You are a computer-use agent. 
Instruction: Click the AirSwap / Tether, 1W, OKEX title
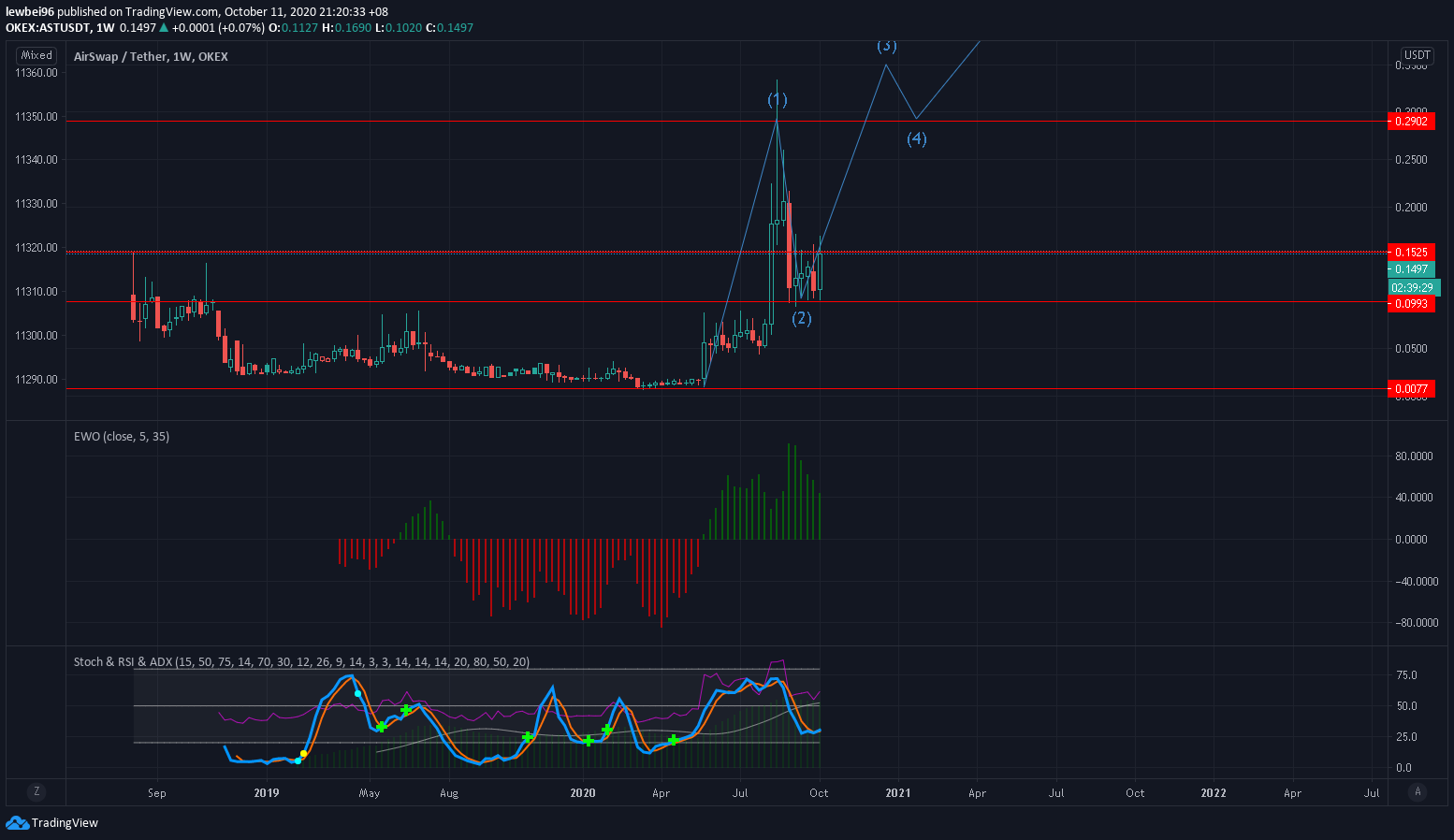pos(151,57)
